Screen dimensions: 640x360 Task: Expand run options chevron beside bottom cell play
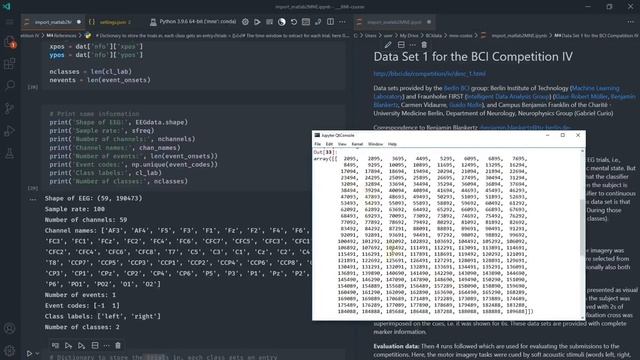(x=37, y=353)
